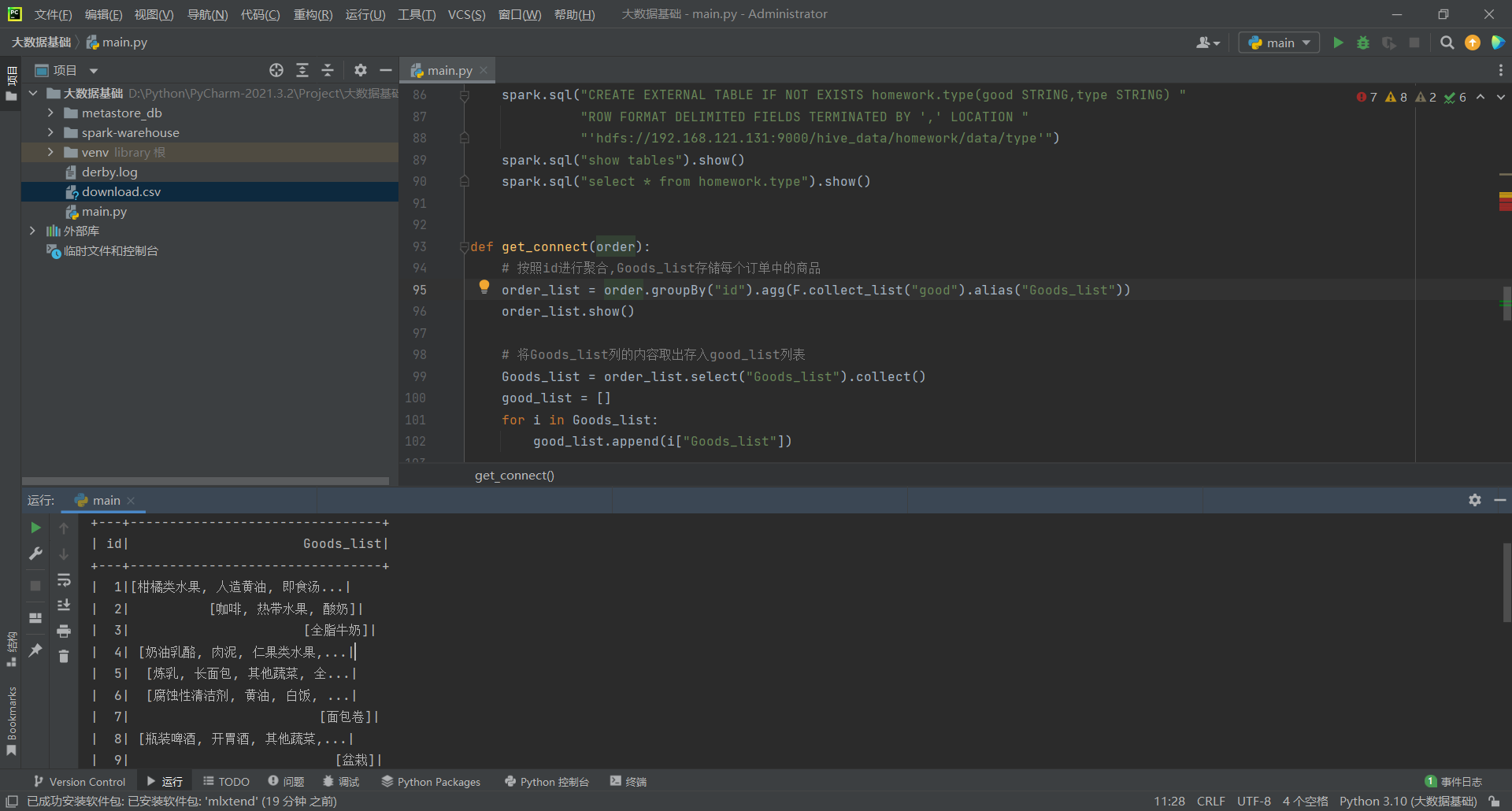Collapse all items in project panel
Screen dimensions: 1512x811
328,70
